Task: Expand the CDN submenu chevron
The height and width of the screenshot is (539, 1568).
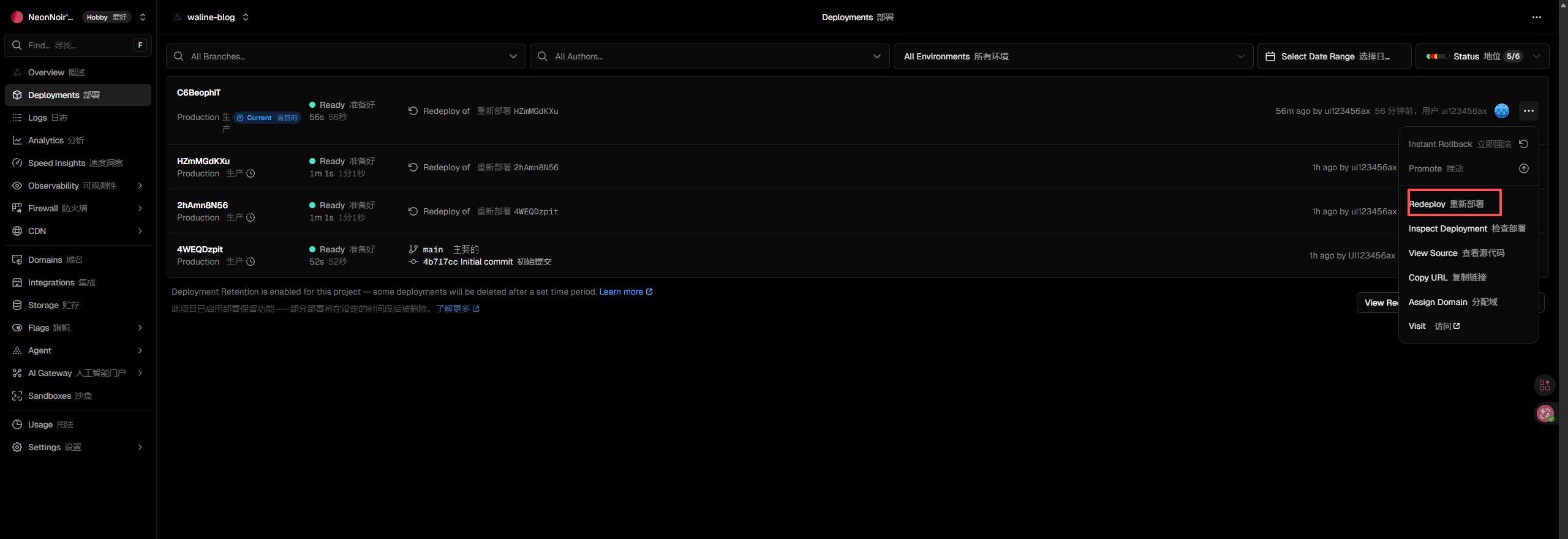Action: [140, 231]
